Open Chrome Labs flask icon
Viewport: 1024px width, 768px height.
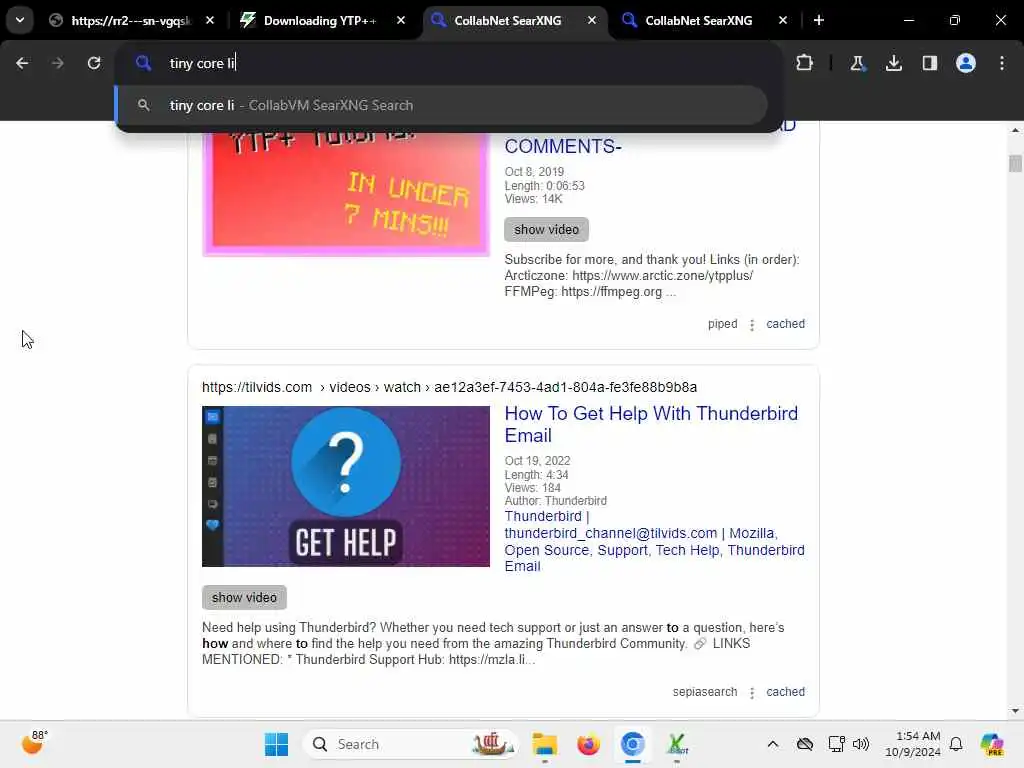coord(857,63)
